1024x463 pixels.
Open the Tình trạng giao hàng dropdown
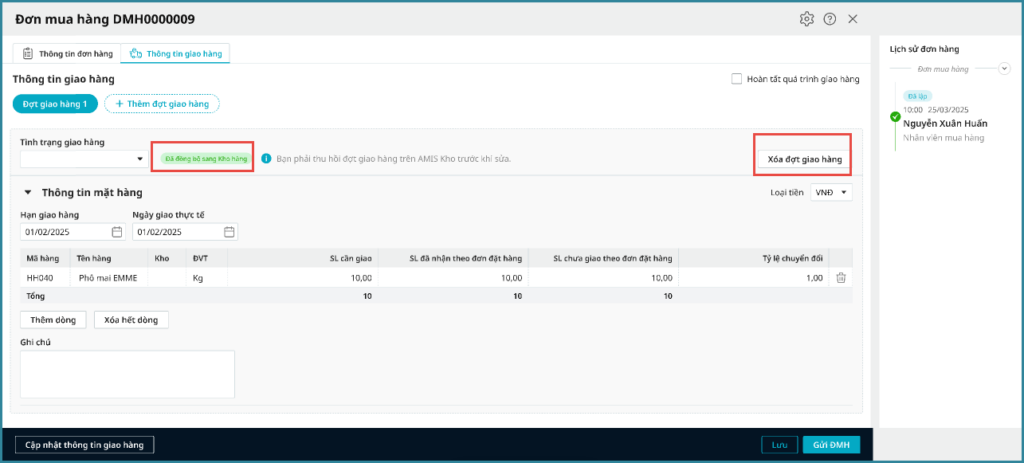pyautogui.click(x=84, y=159)
